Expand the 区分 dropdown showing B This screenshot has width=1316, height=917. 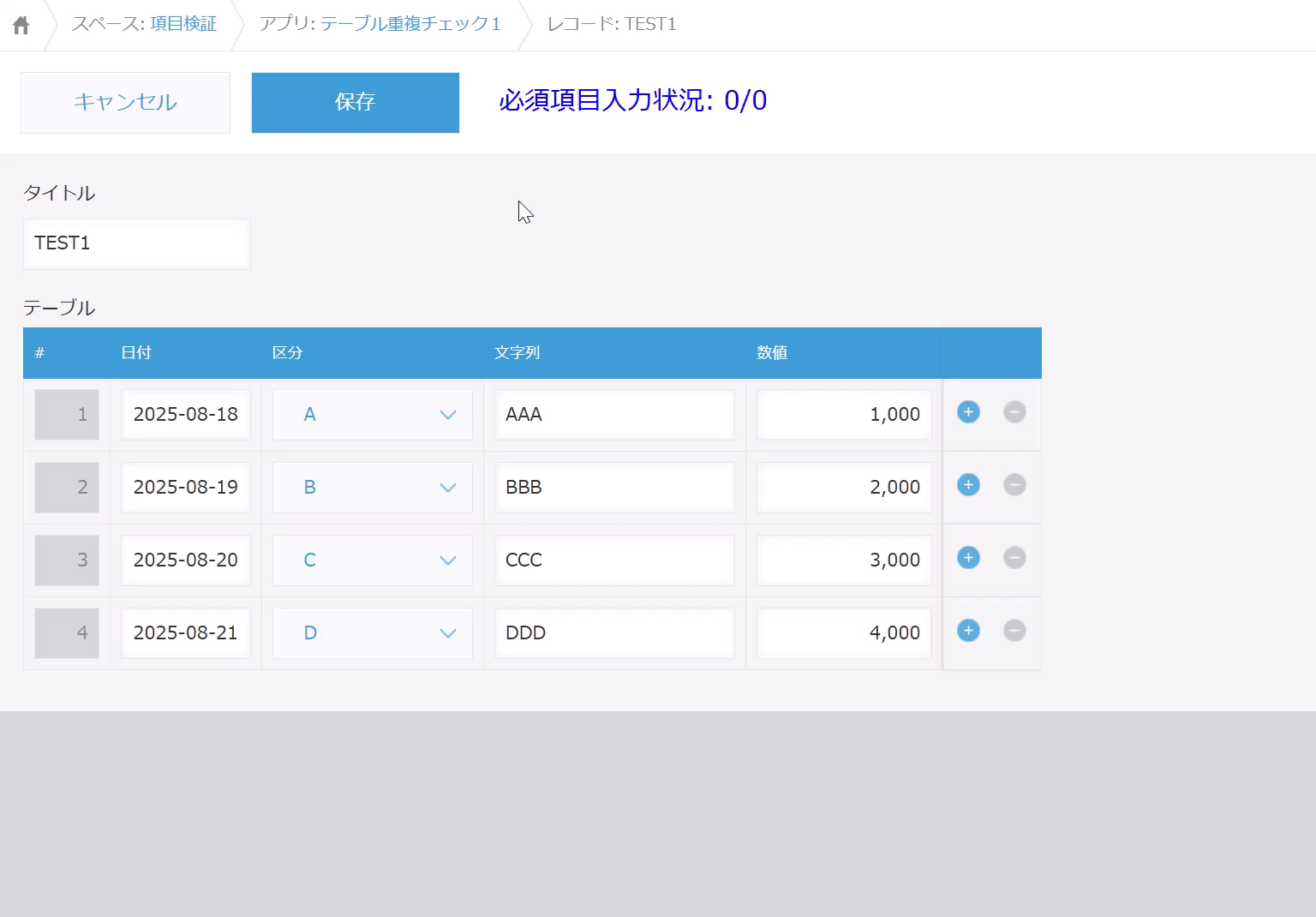coord(373,488)
